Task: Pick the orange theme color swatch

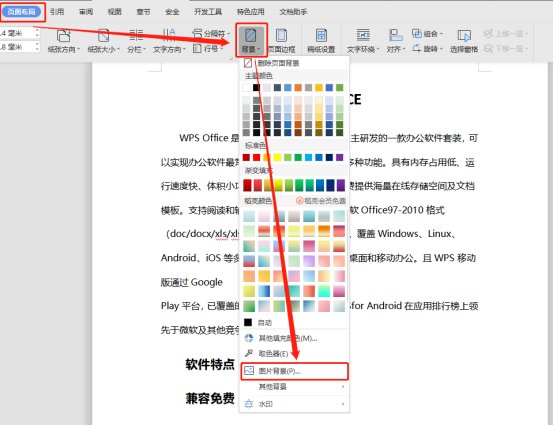Action: click(298, 87)
